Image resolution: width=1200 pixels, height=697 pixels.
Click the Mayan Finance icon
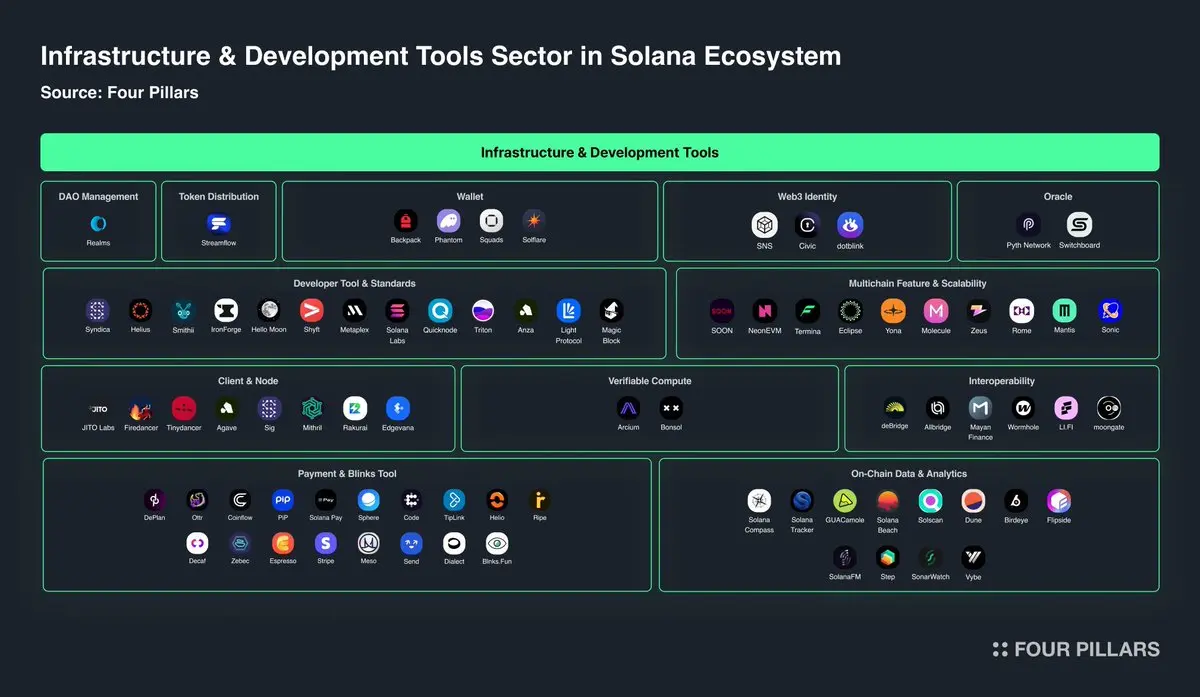(x=980, y=408)
